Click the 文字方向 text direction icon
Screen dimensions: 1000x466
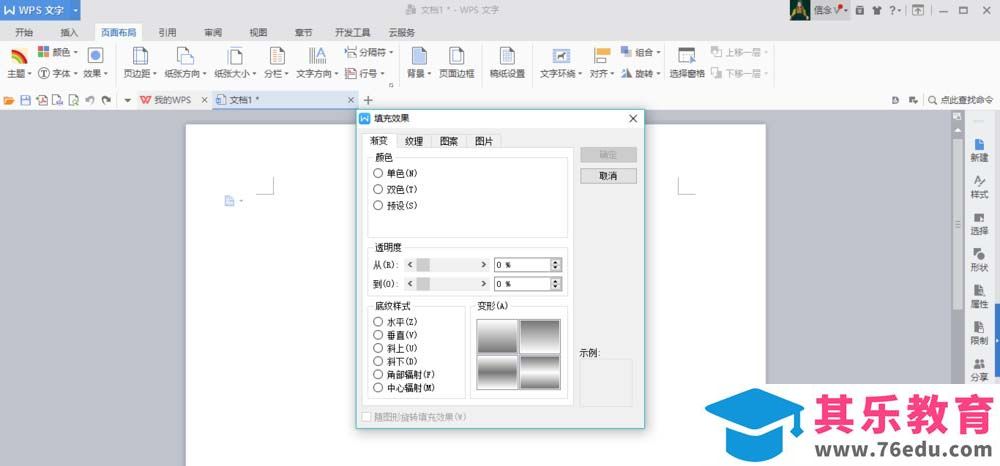pos(318,56)
